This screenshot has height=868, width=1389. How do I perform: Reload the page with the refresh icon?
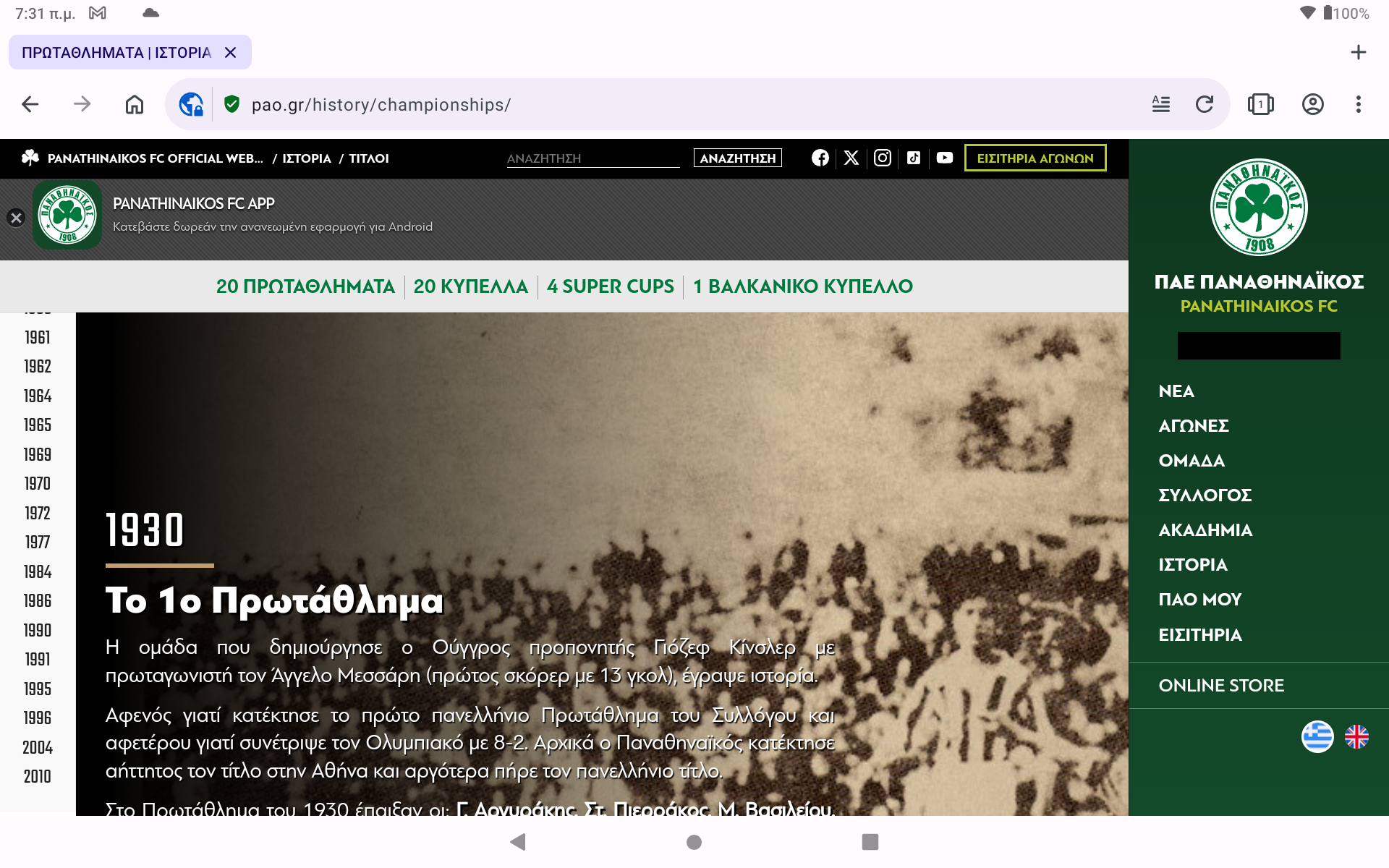pos(1204,104)
